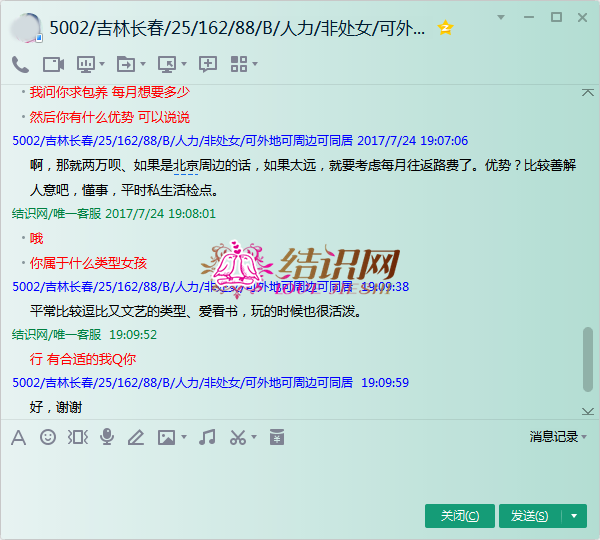
Task: Open the file transfer dropdown arrow
Action: [143, 64]
